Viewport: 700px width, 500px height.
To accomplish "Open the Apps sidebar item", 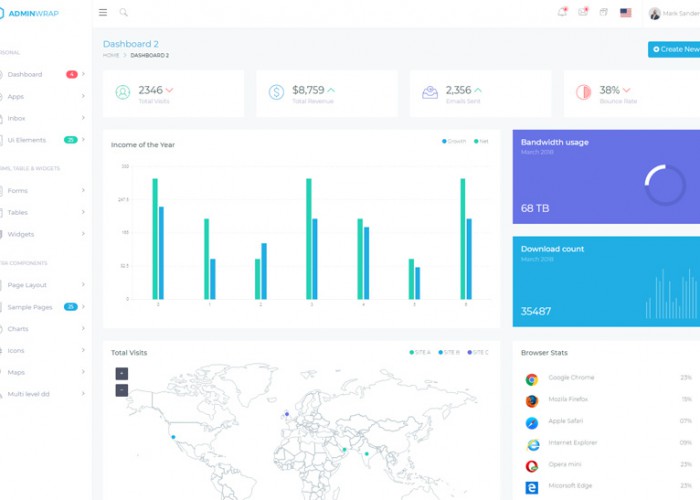I will coord(16,96).
